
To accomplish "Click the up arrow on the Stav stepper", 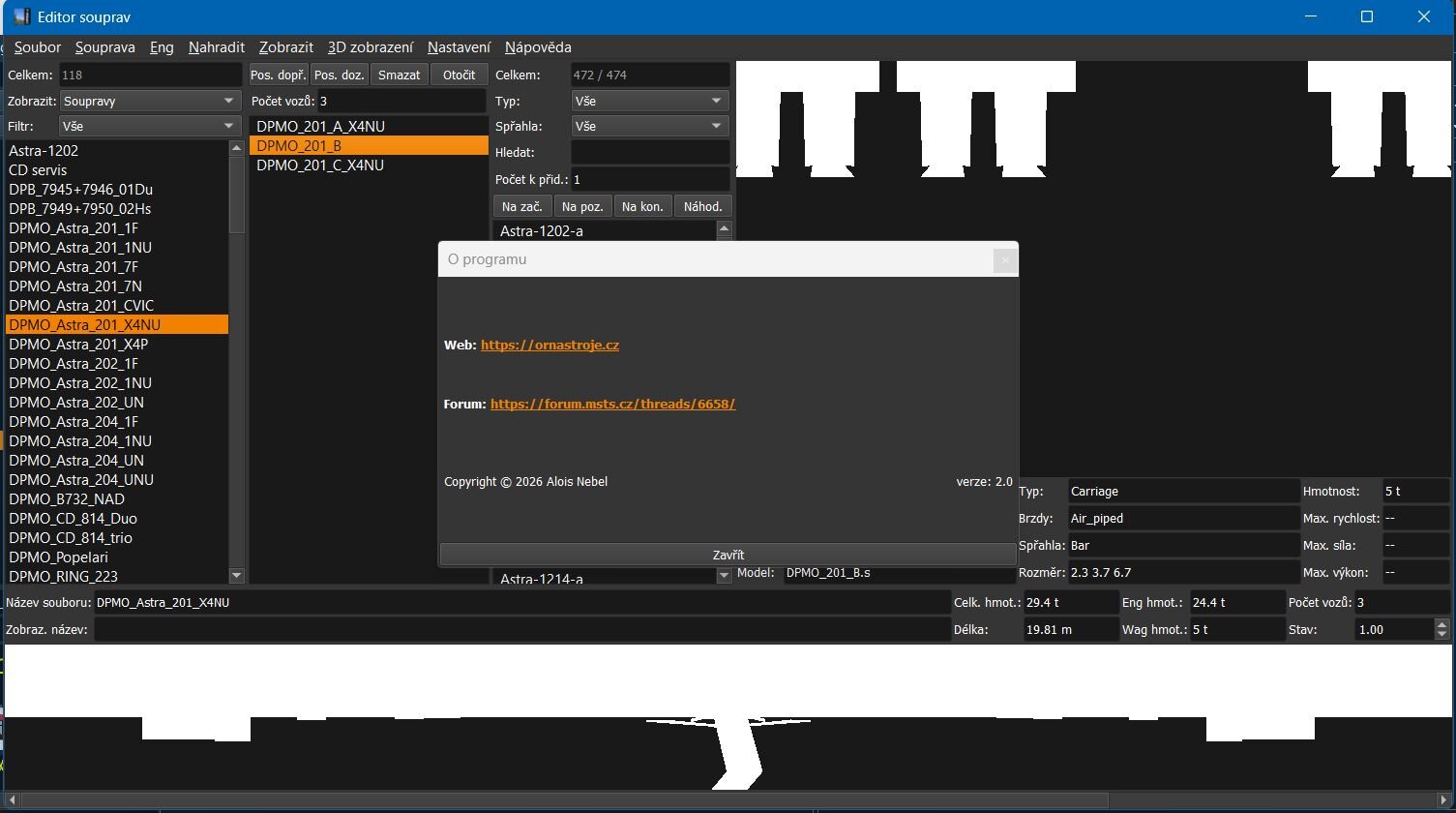I will (1442, 623).
